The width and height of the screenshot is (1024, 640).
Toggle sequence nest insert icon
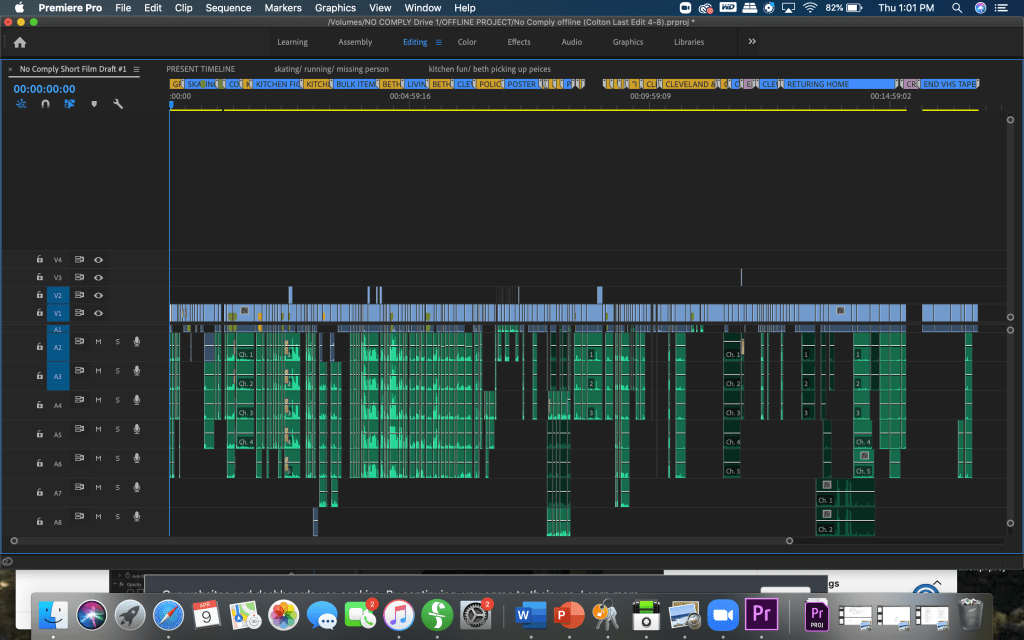(x=21, y=104)
